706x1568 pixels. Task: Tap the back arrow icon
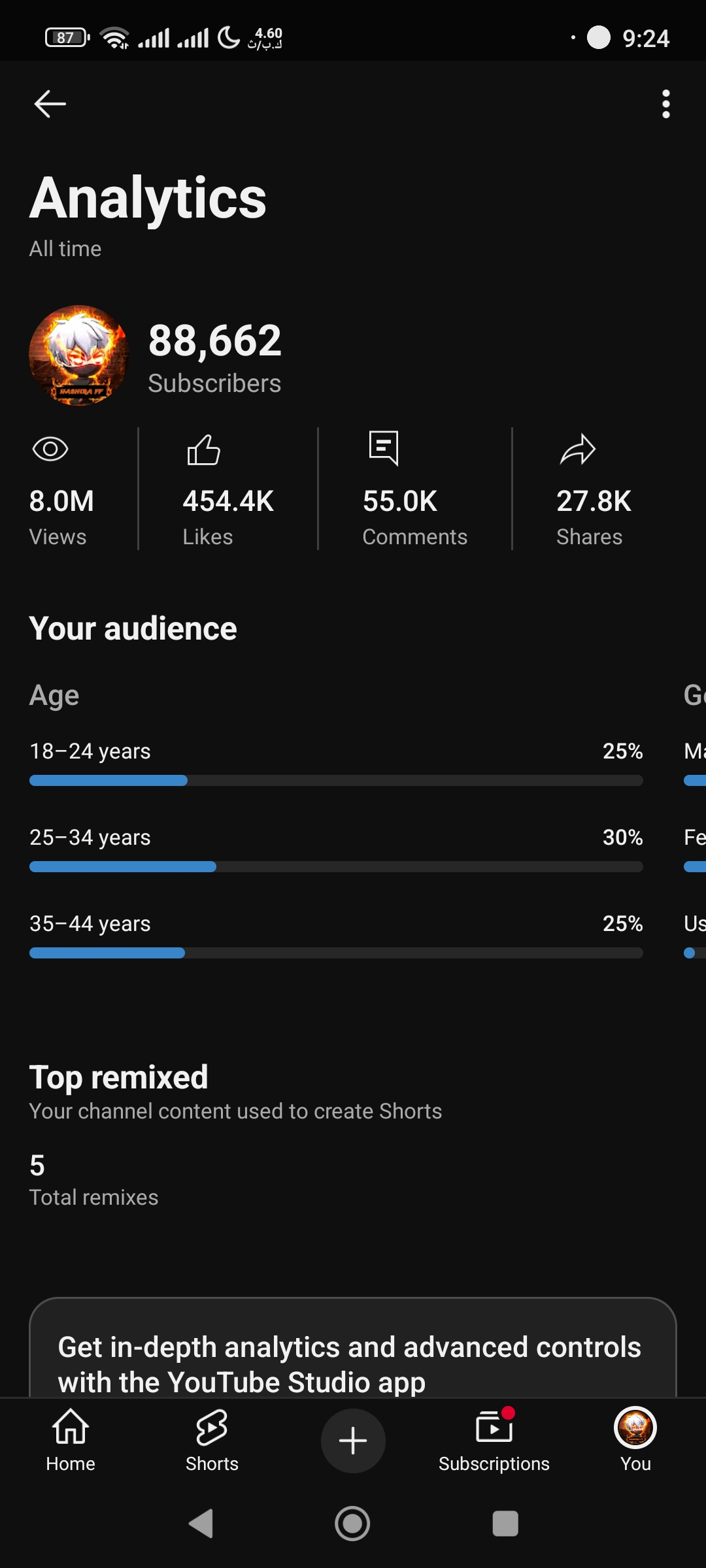(50, 104)
